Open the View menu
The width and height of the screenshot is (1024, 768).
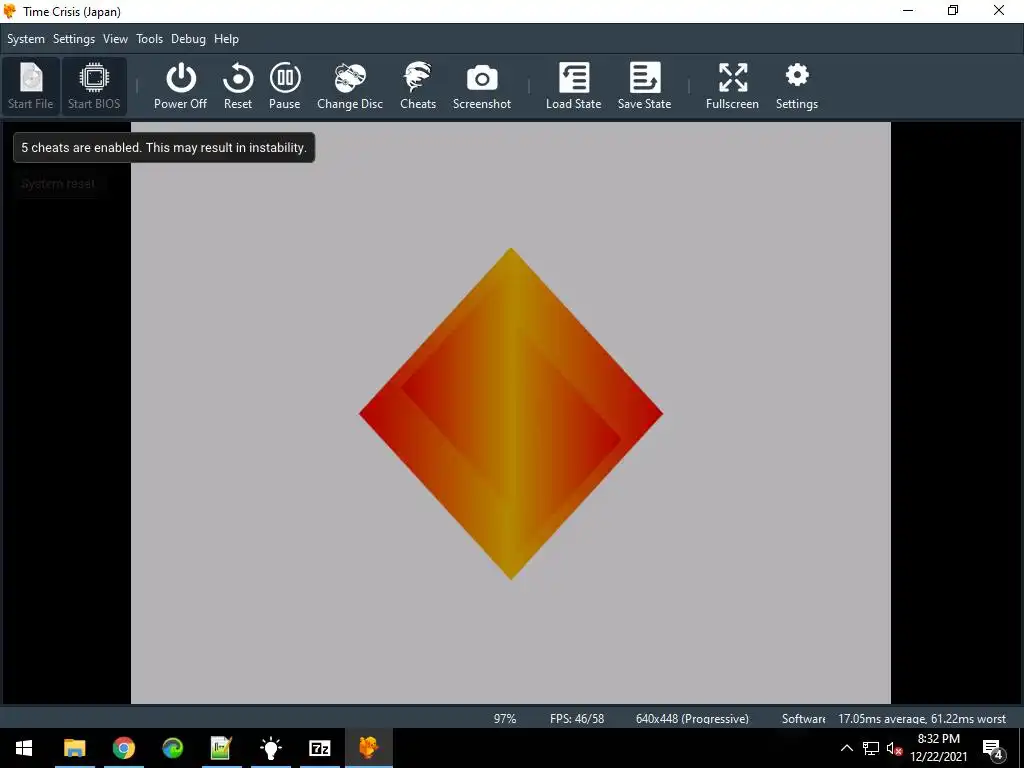pyautogui.click(x=115, y=39)
